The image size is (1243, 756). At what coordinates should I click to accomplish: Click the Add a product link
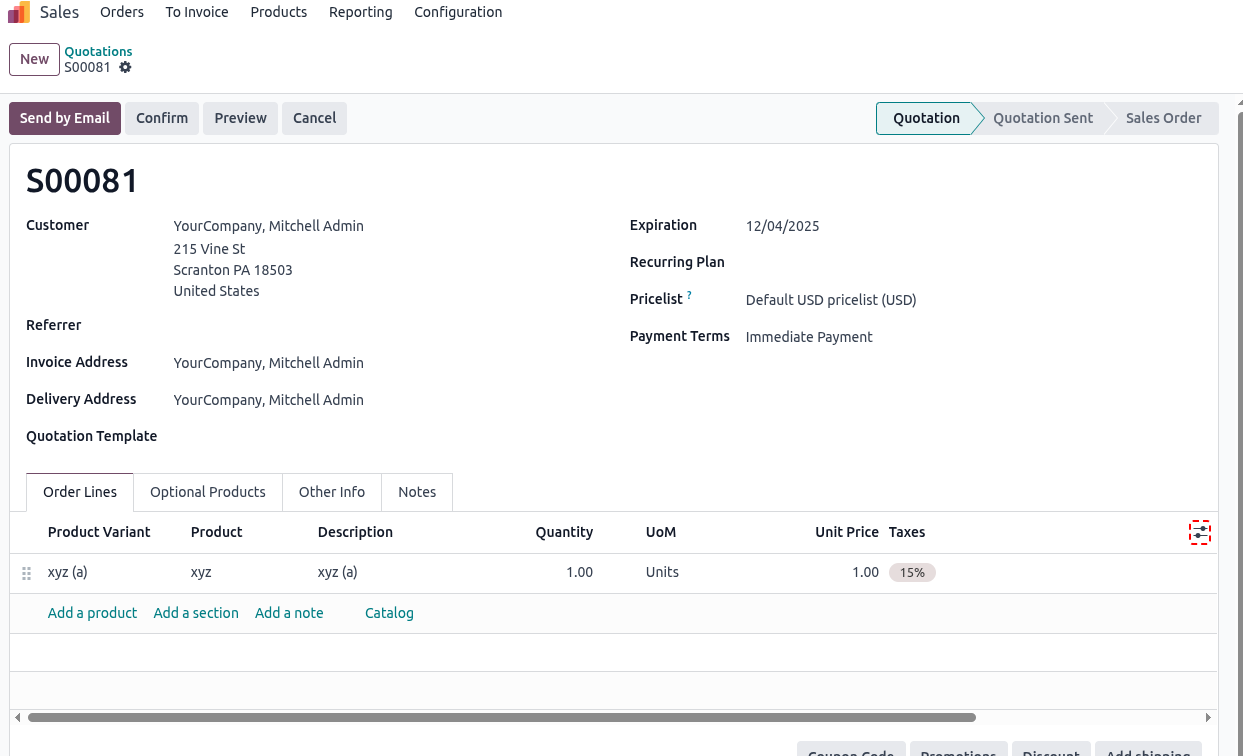(x=92, y=613)
